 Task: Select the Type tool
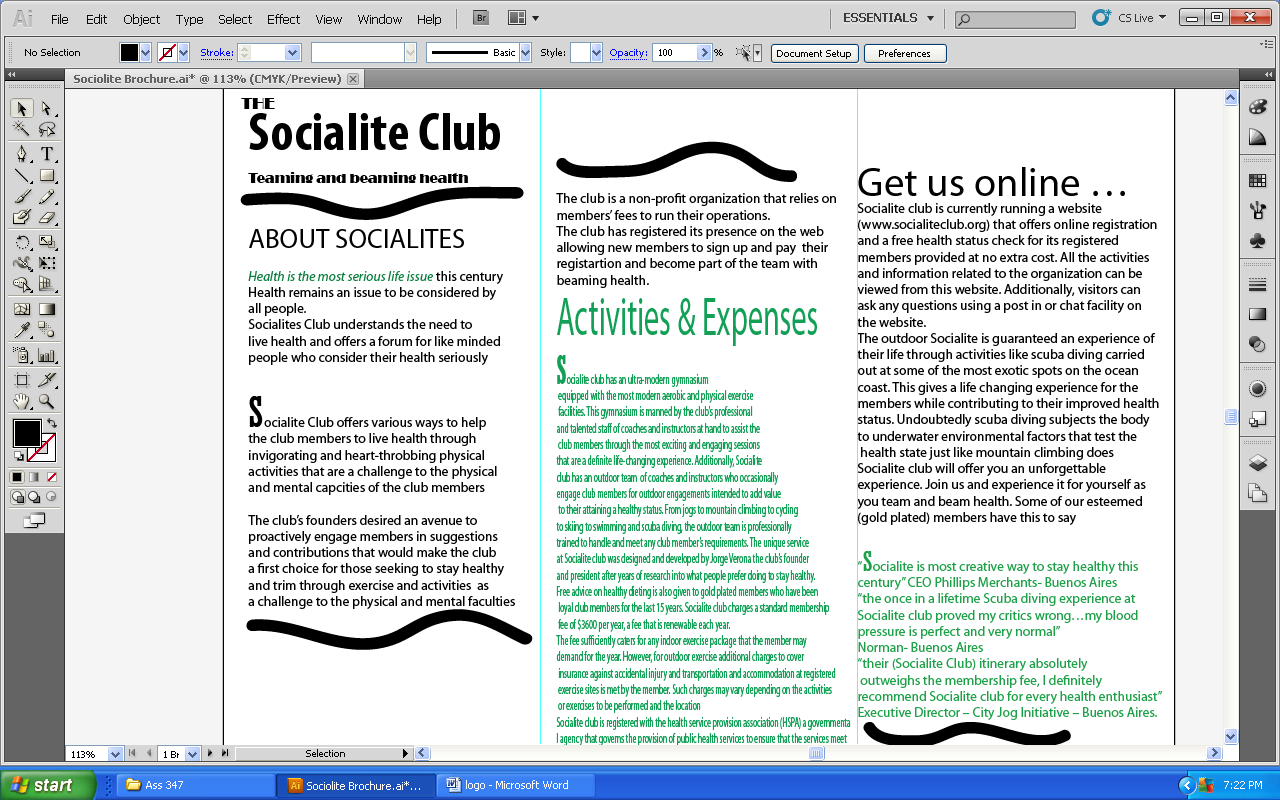47,154
